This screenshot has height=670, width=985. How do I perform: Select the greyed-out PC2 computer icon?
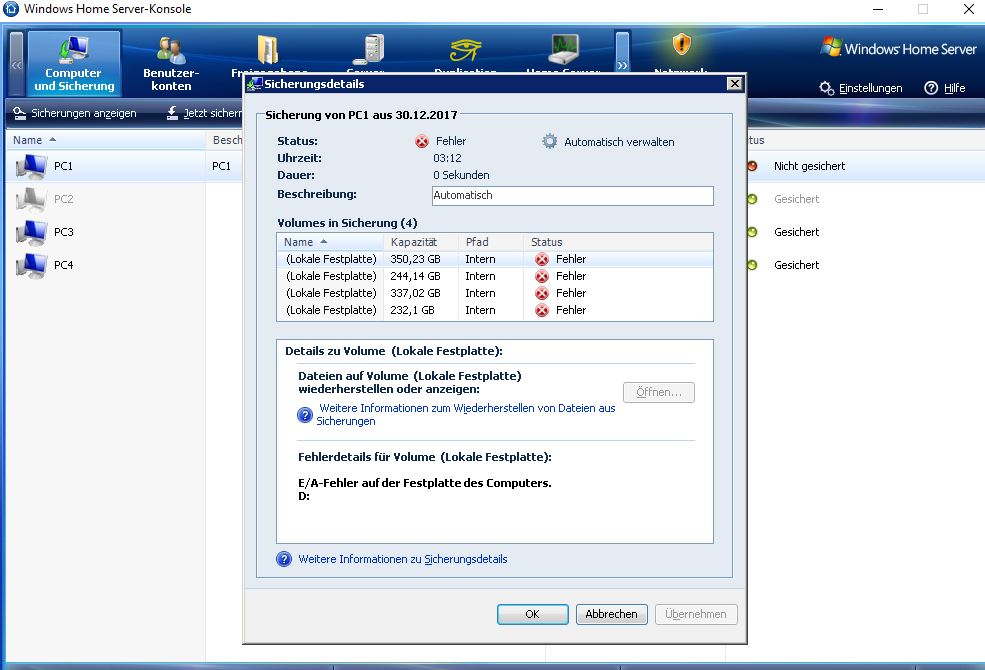point(31,199)
